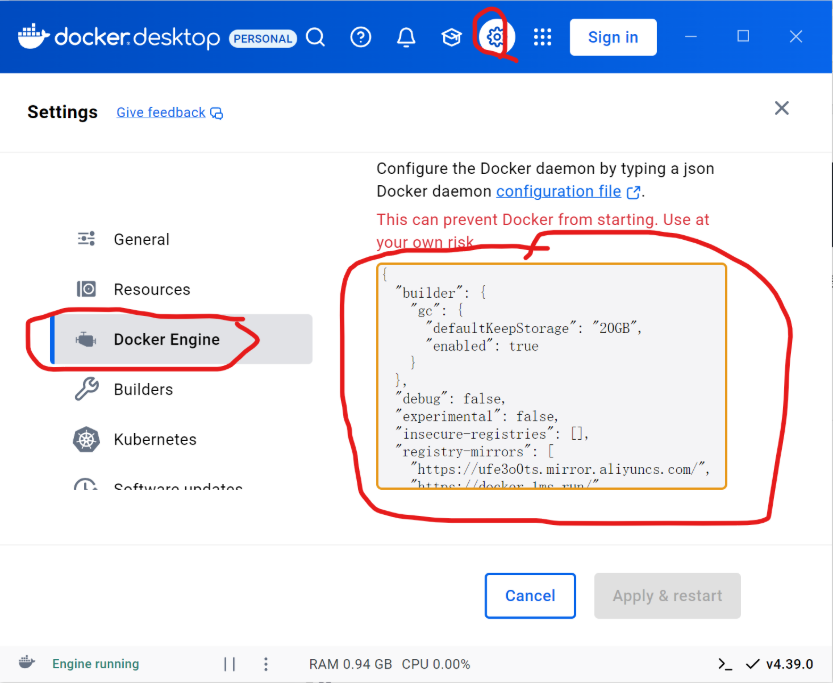Pause the Docker engine

(229, 663)
